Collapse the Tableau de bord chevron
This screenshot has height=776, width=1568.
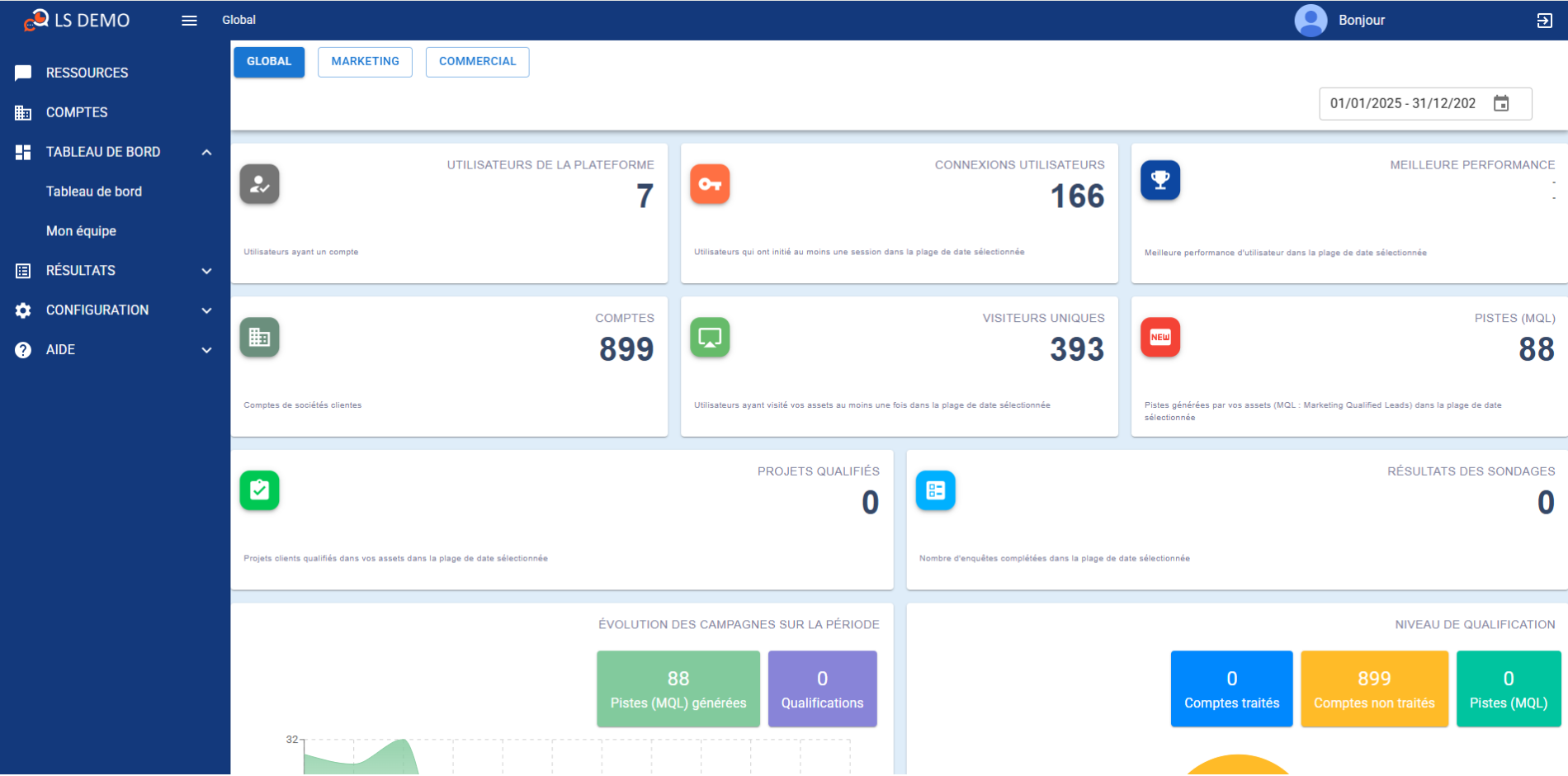pyautogui.click(x=206, y=152)
